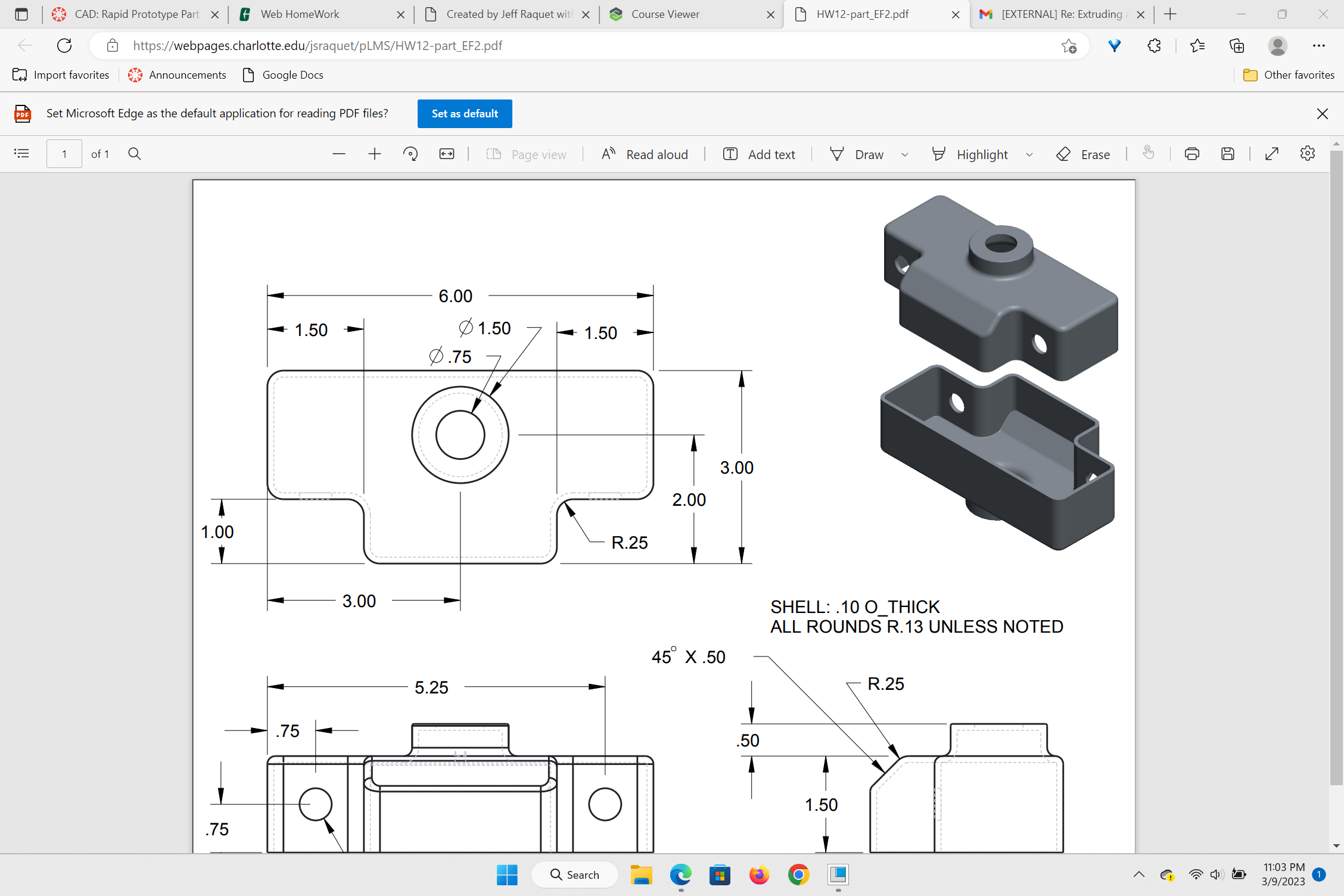Rotate the PDF page

[410, 154]
